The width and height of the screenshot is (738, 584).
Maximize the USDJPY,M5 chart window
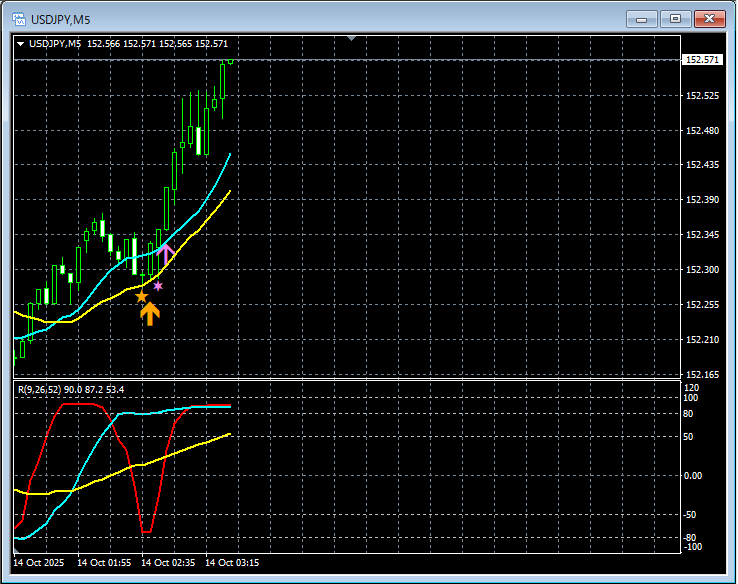(x=675, y=19)
